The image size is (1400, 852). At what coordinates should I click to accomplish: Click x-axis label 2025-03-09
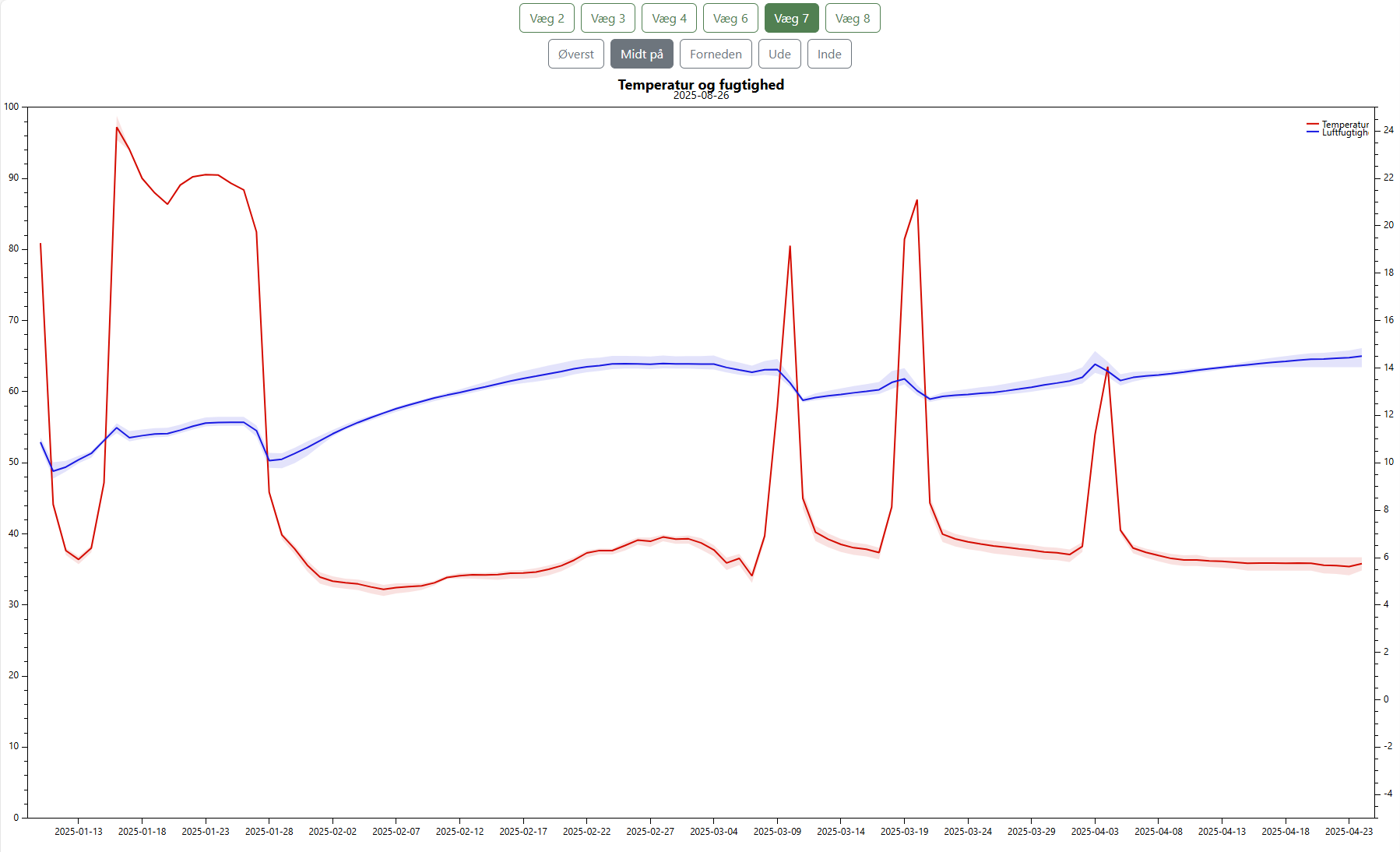777,831
